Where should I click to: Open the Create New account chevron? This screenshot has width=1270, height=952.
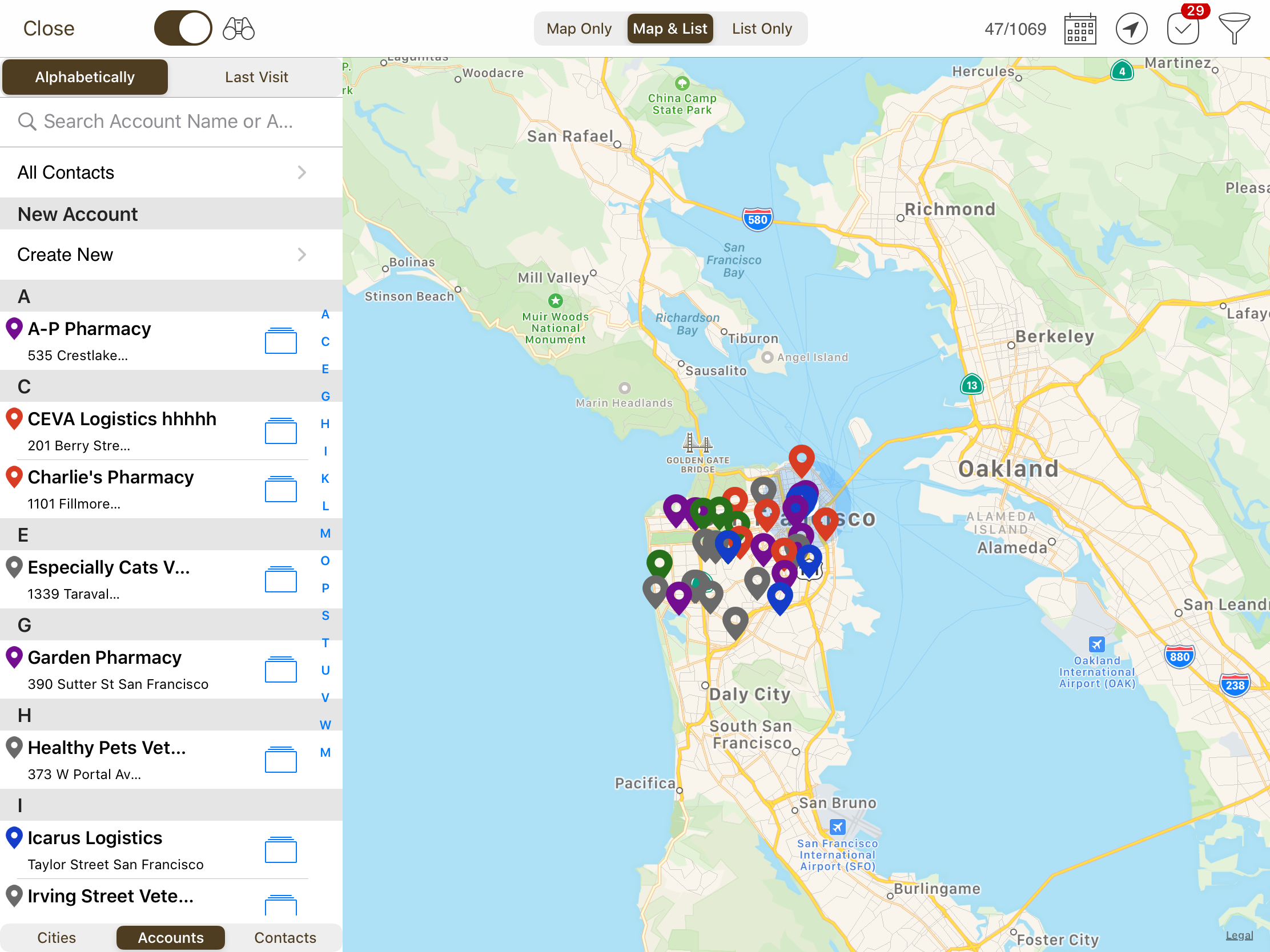pyautogui.click(x=302, y=254)
